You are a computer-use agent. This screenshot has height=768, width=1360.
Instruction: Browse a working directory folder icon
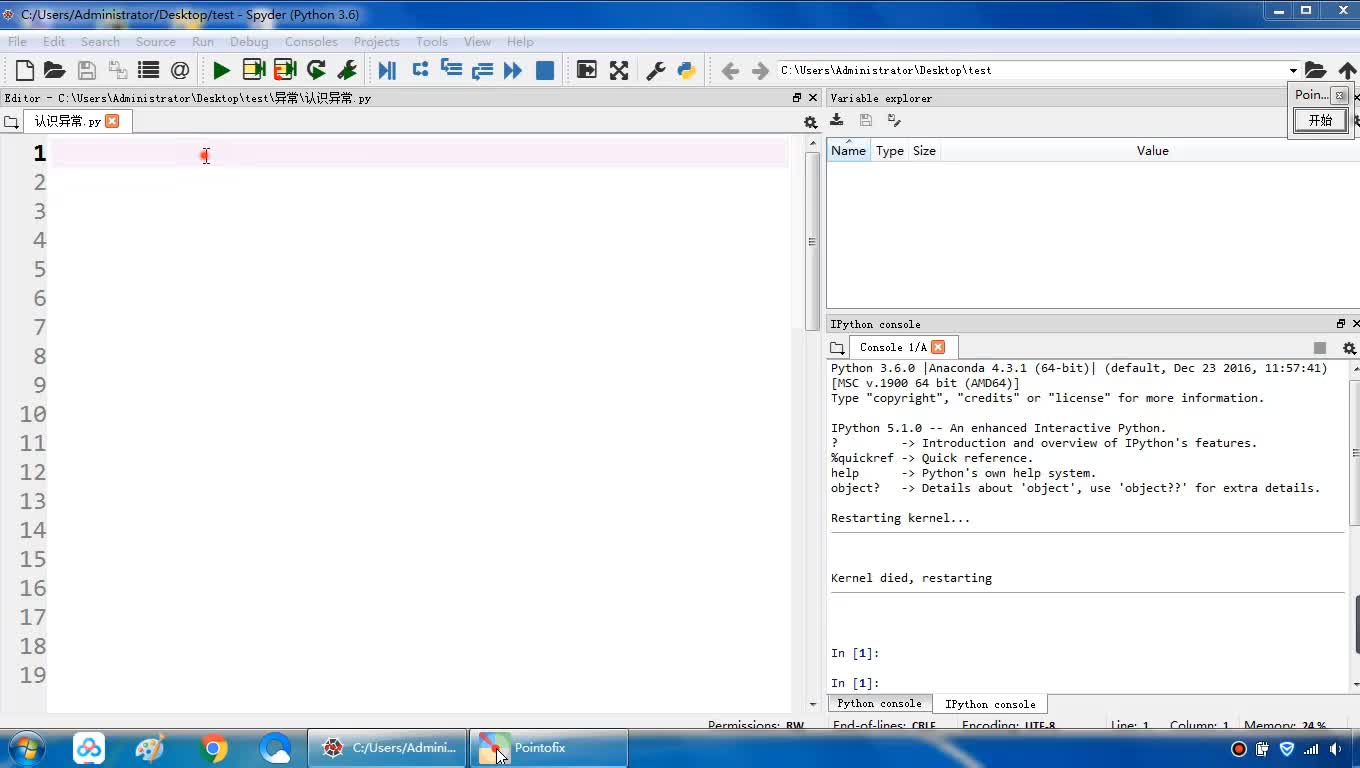(x=1315, y=70)
